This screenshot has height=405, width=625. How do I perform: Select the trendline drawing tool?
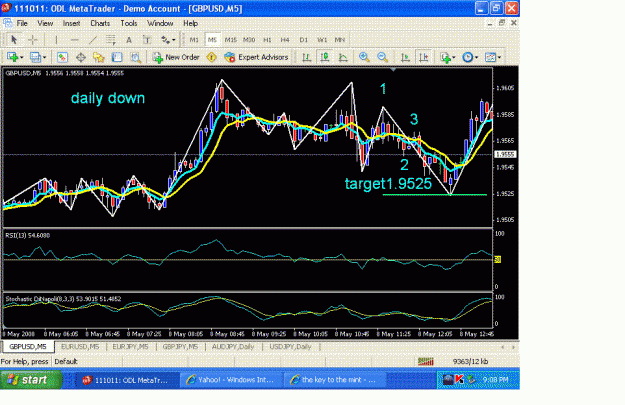92,39
